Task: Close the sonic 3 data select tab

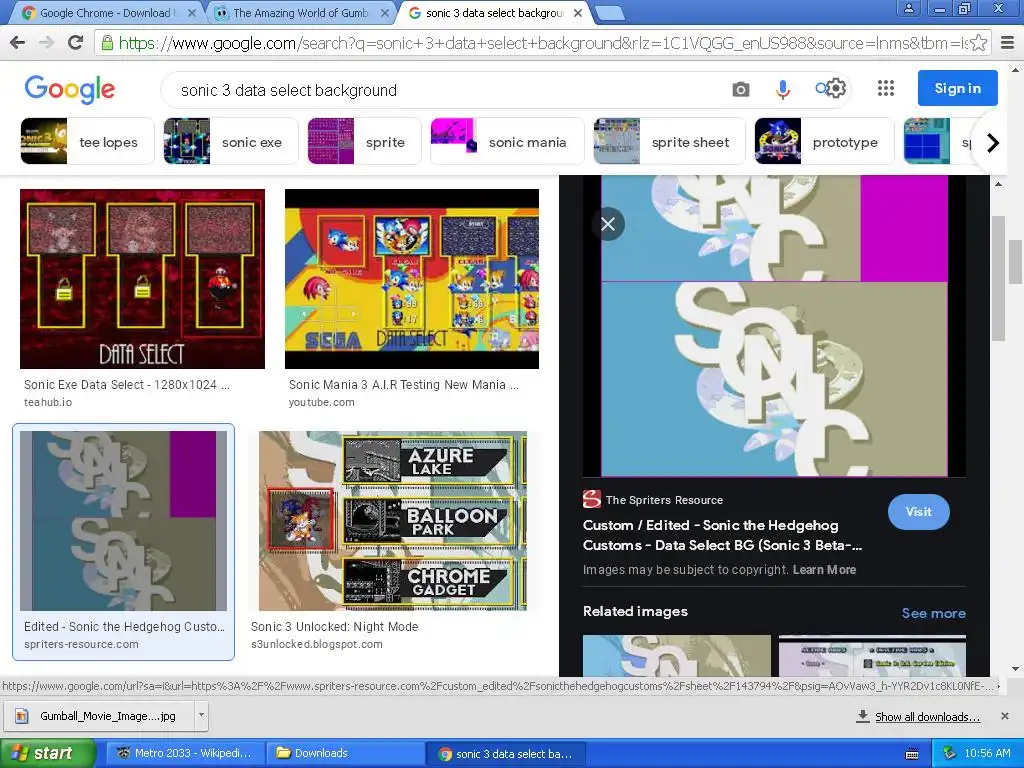Action: pos(578,12)
